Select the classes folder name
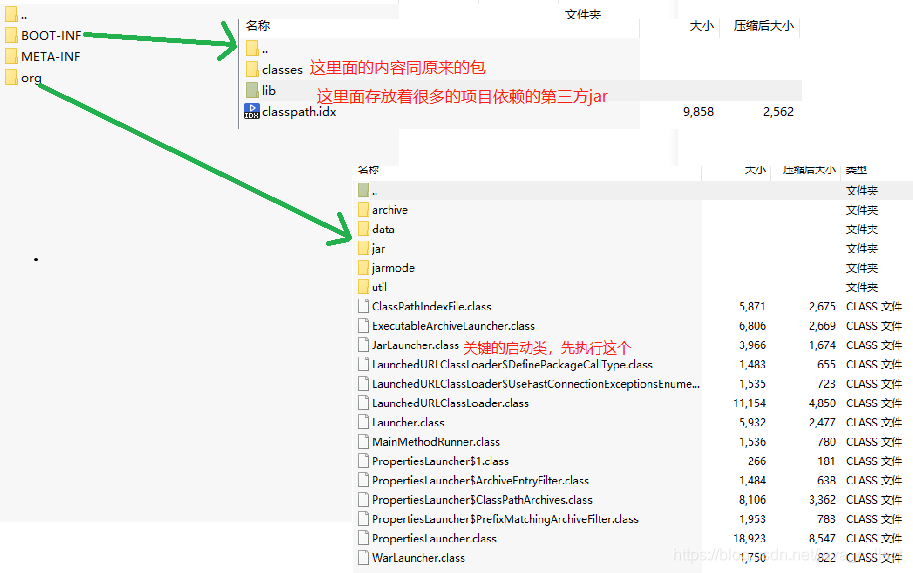This screenshot has height=573, width=913. click(282, 70)
